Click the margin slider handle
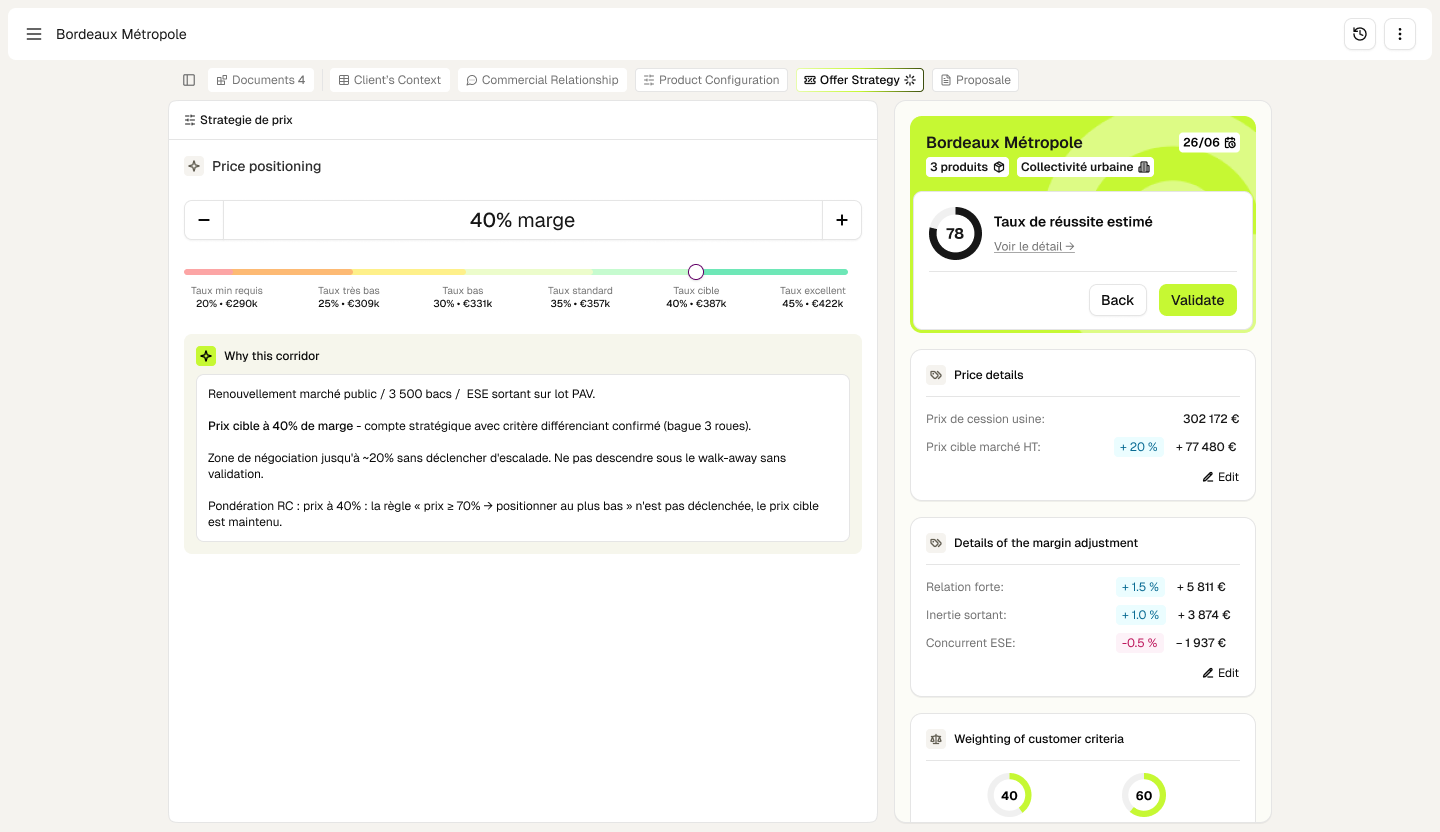The height and width of the screenshot is (832, 1440). point(696,272)
